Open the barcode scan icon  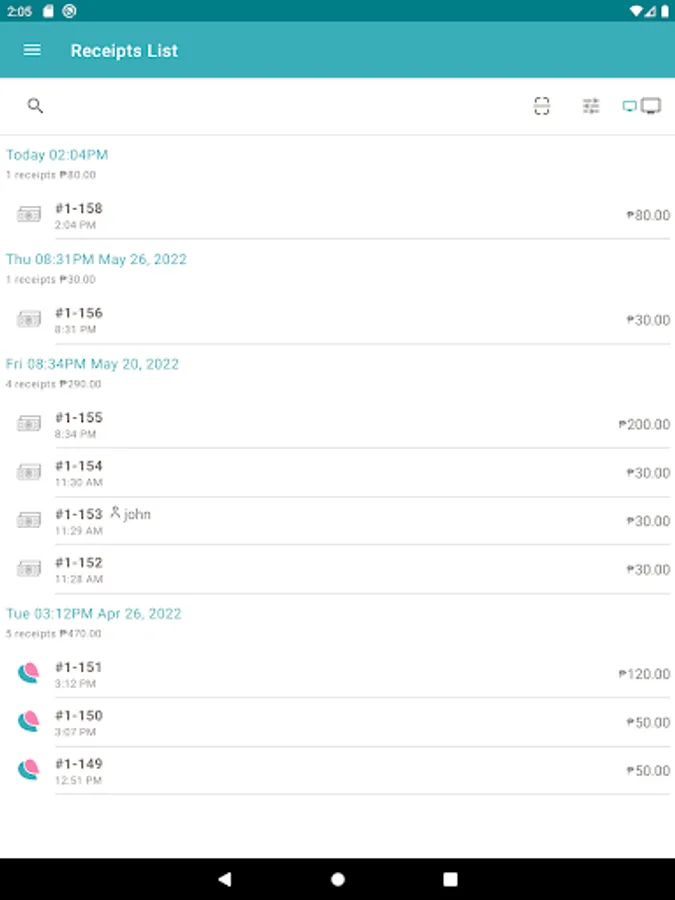[542, 106]
